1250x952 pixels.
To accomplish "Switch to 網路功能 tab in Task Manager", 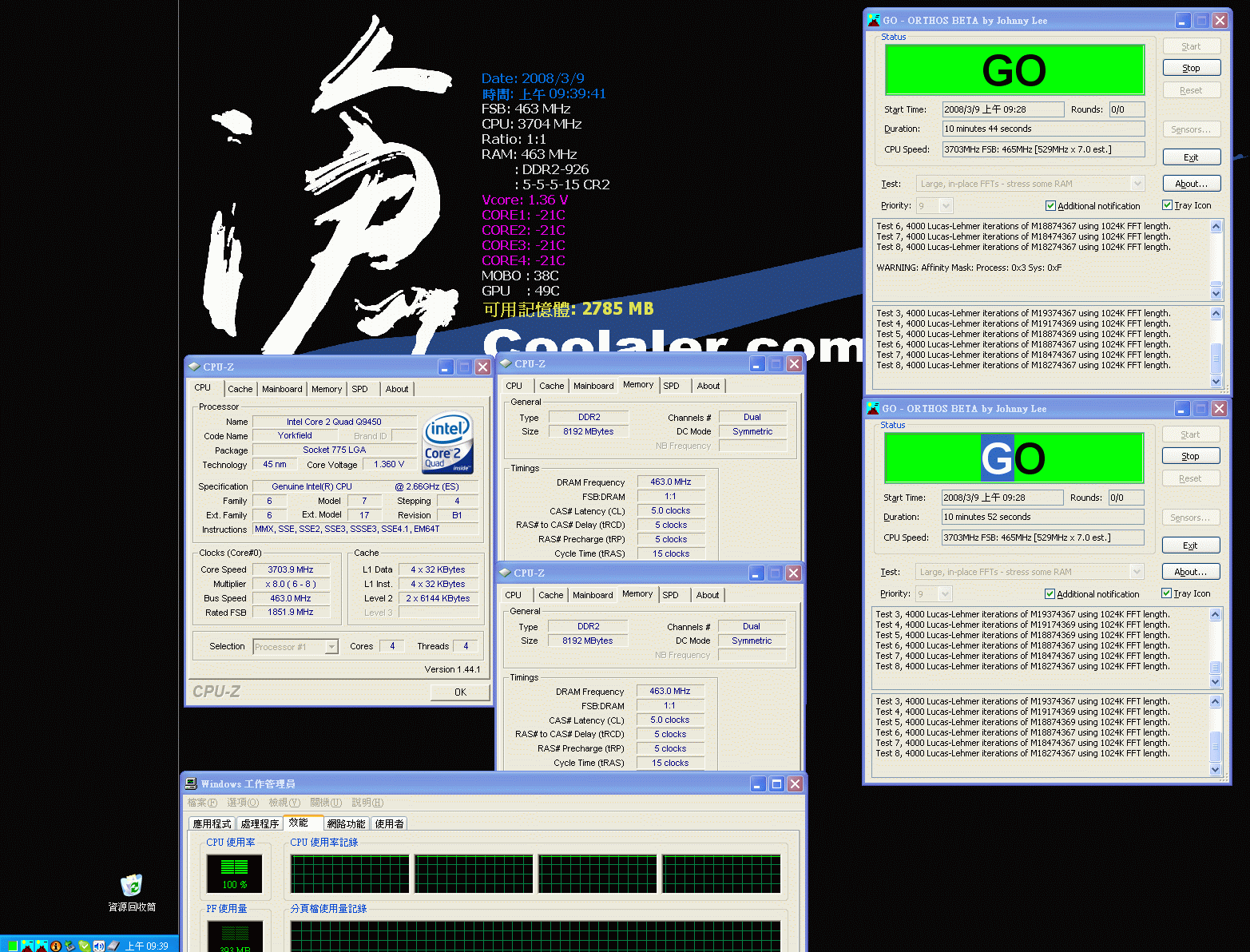I will tap(346, 824).
